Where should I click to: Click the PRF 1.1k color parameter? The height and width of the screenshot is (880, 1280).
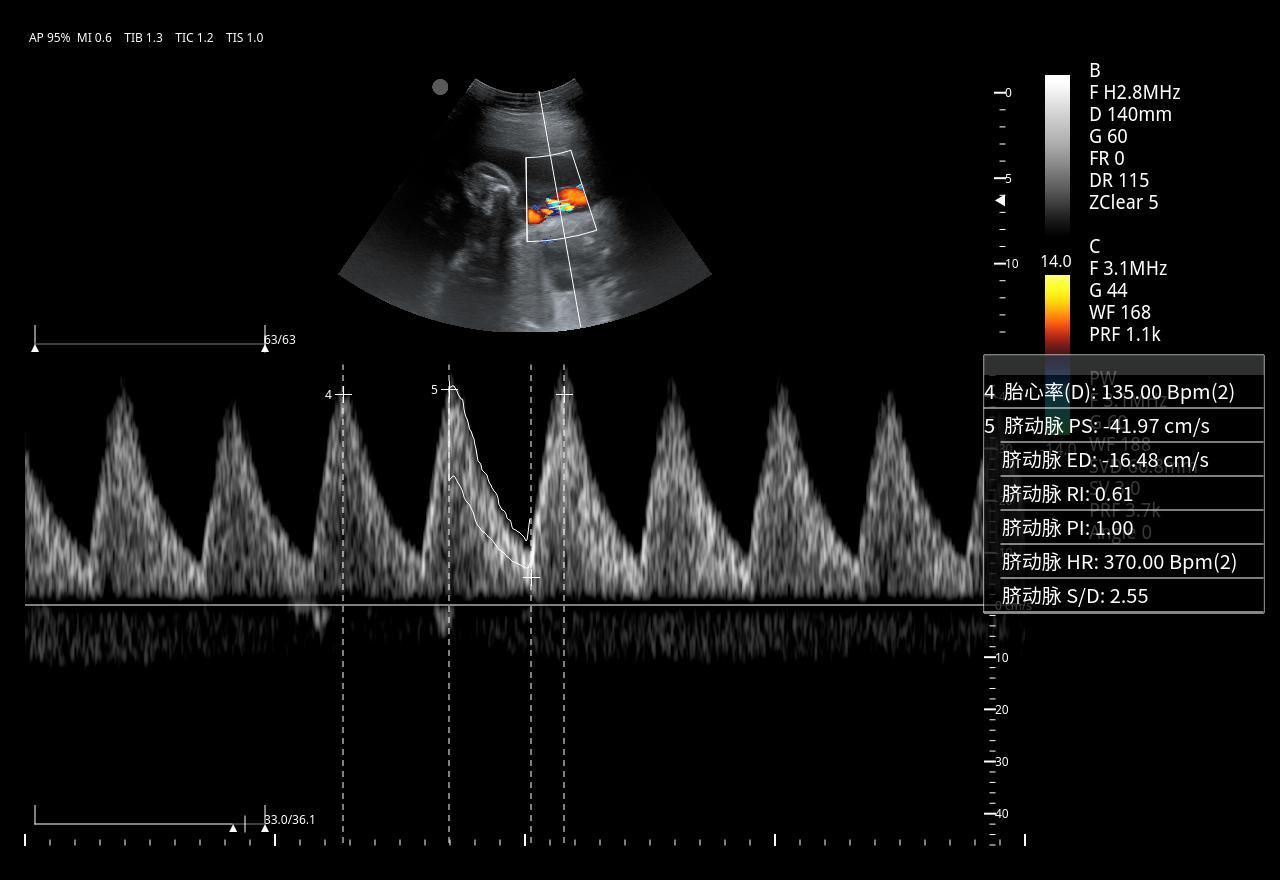(x=1124, y=334)
